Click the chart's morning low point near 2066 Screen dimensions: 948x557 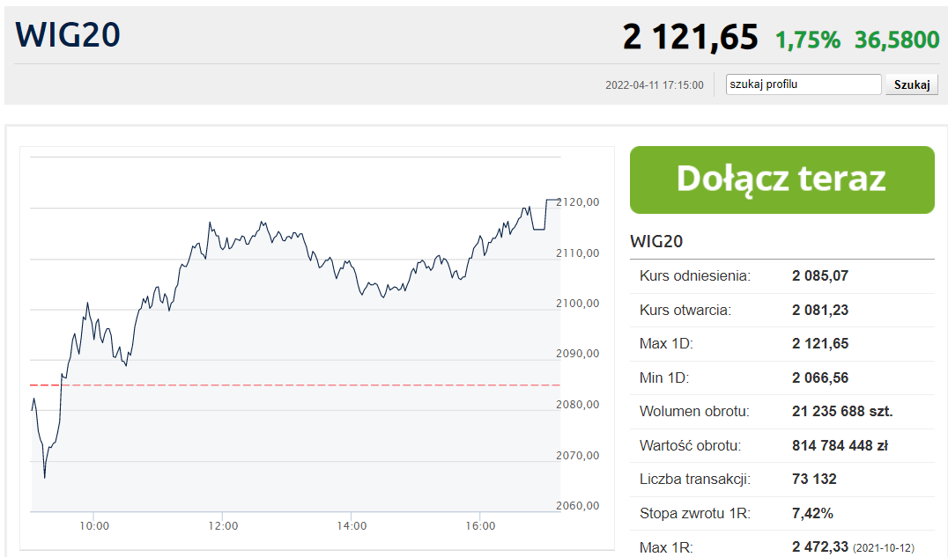(x=45, y=477)
